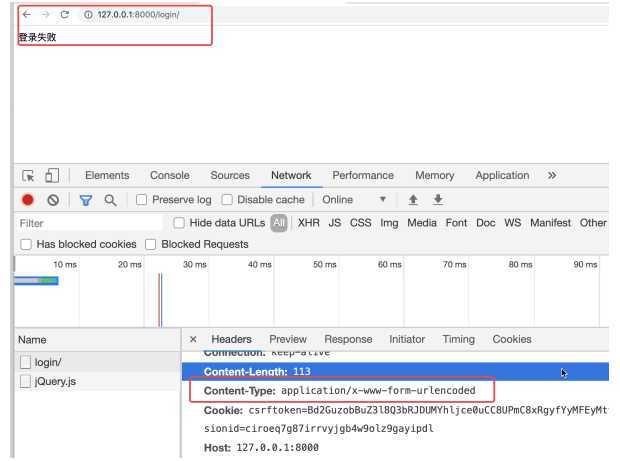This screenshot has height=461, width=620.
Task: Open the Cookies details tab
Action: coord(512,339)
